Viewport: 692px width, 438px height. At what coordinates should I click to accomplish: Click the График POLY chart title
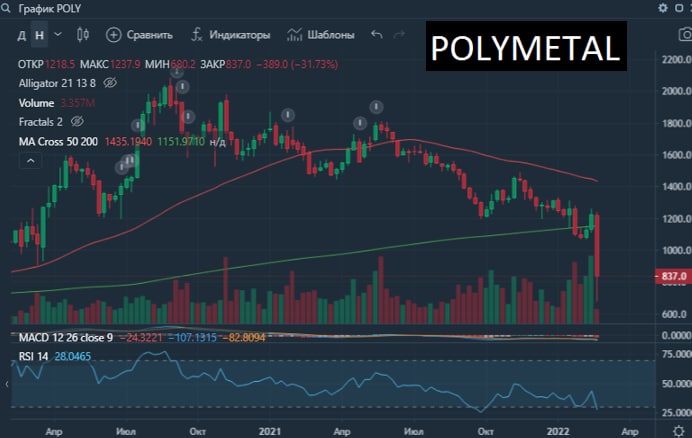pos(49,8)
